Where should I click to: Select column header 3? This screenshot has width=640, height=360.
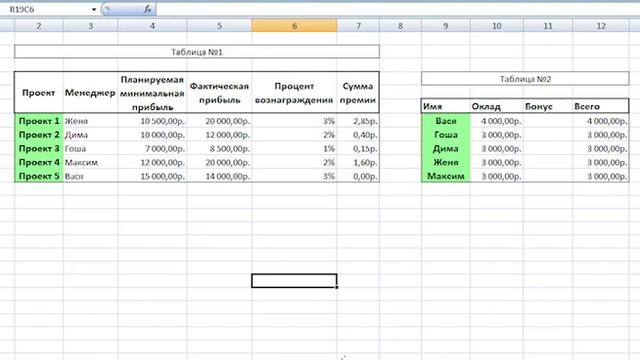coord(91,26)
